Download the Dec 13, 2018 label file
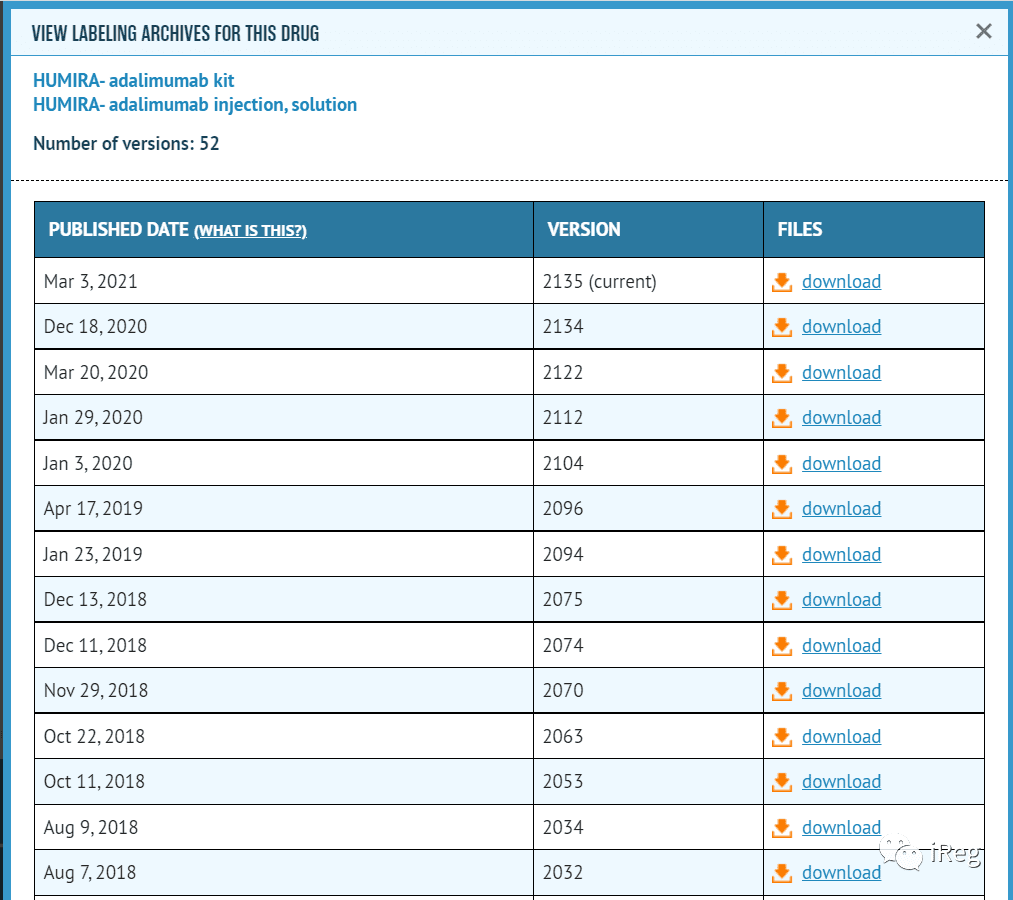 (x=841, y=600)
